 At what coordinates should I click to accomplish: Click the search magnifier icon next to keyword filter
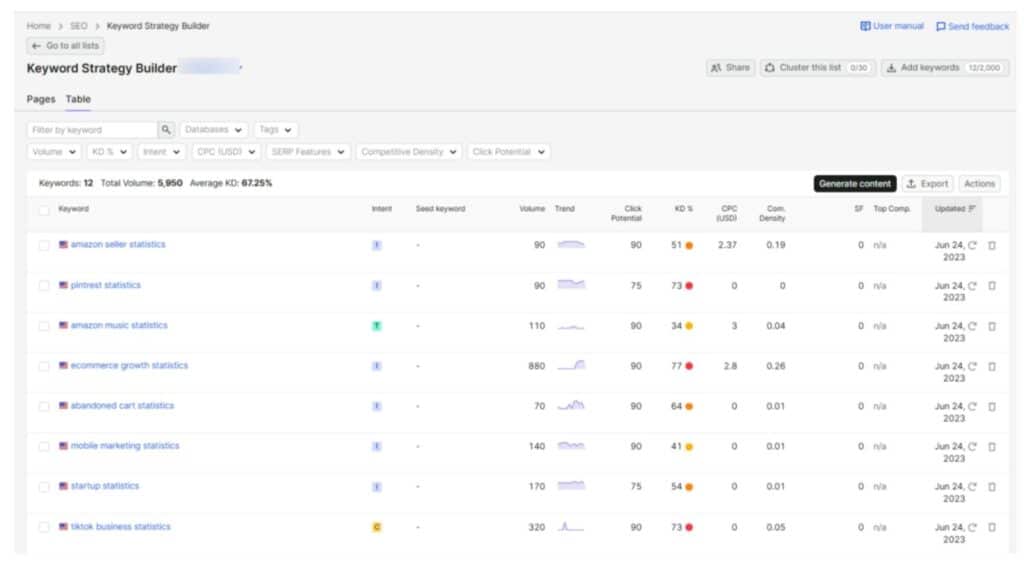pyautogui.click(x=166, y=129)
